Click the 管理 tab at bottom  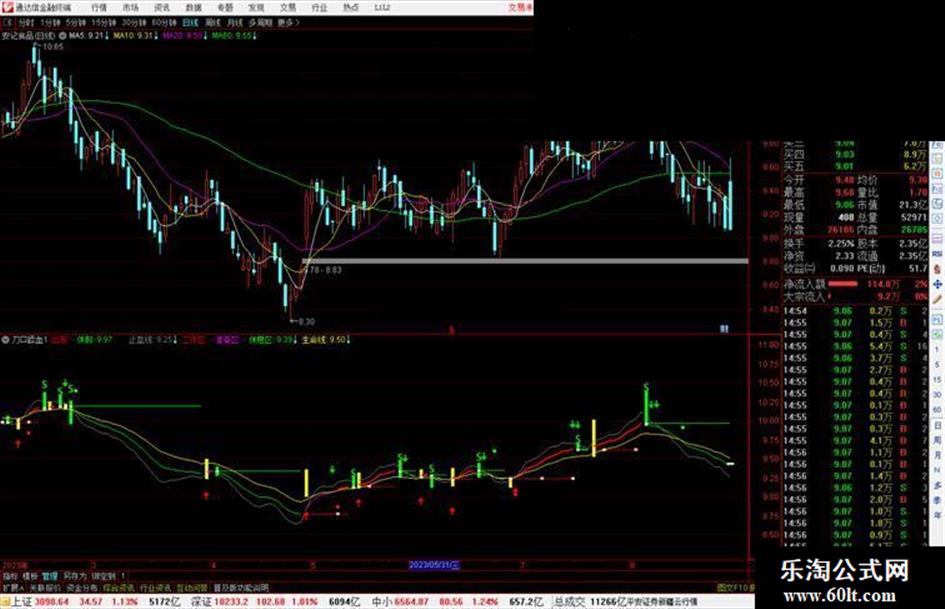coord(49,576)
